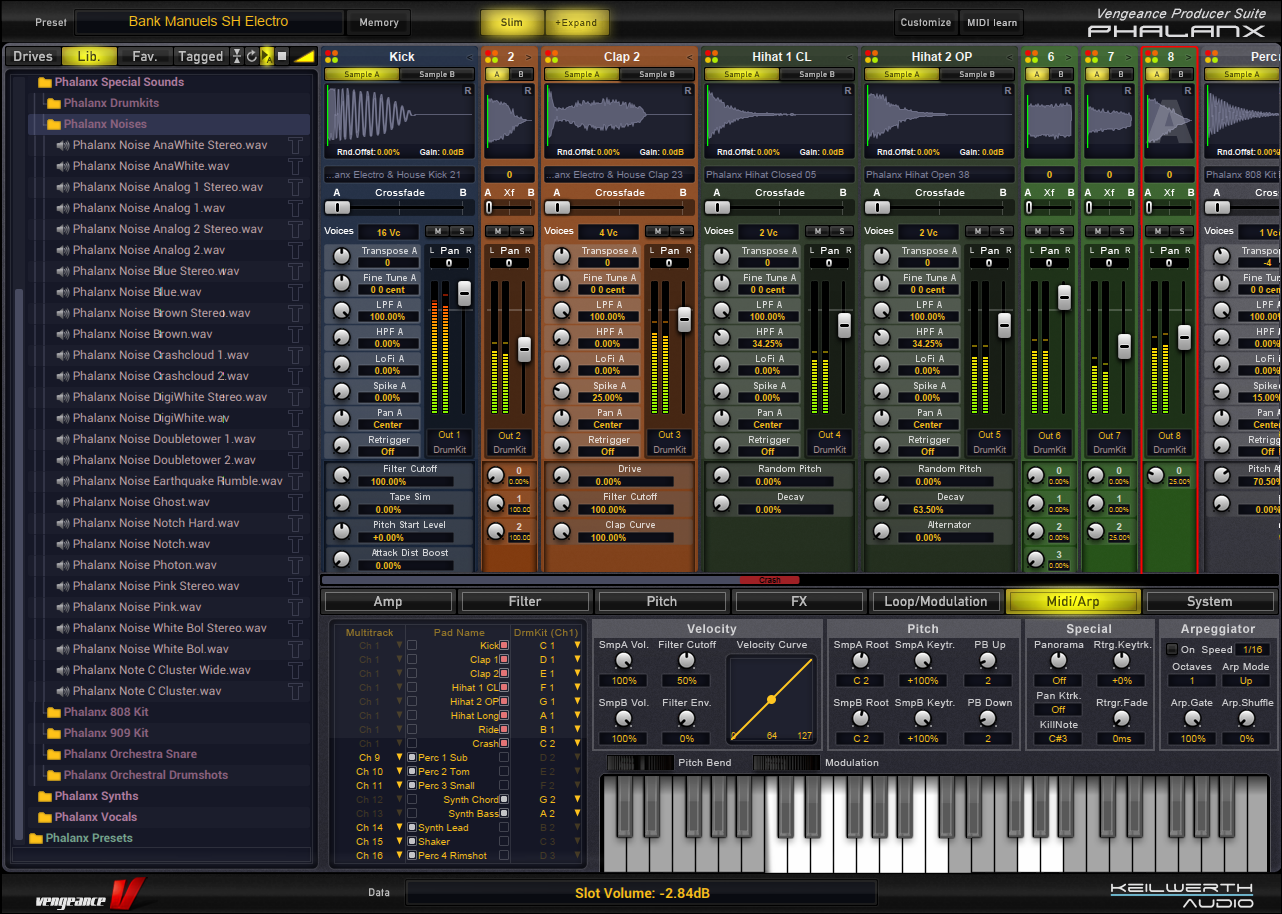
Task: Switch to the Filter tab
Action: click(525, 602)
